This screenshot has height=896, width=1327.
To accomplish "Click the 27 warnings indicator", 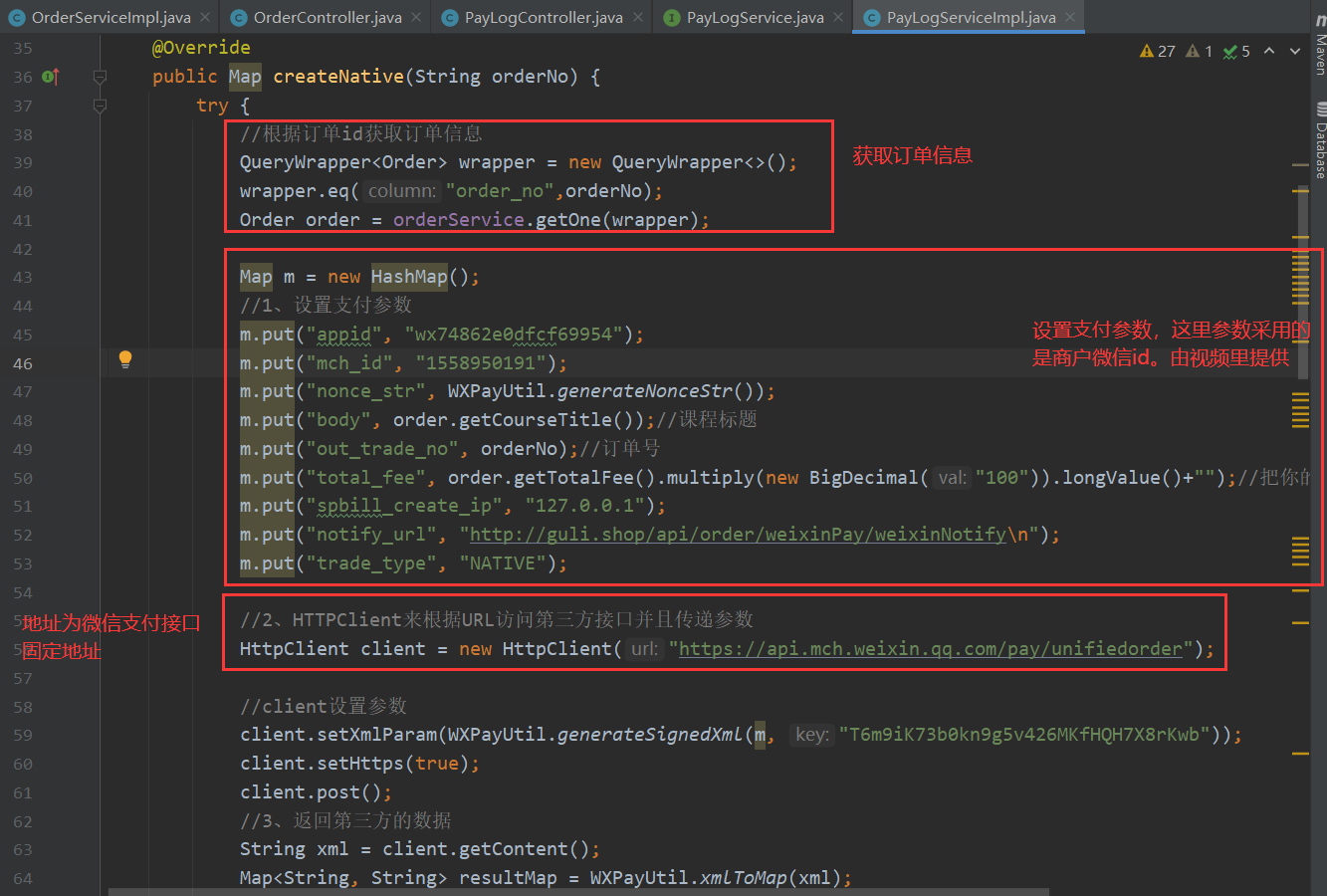I will [1158, 51].
